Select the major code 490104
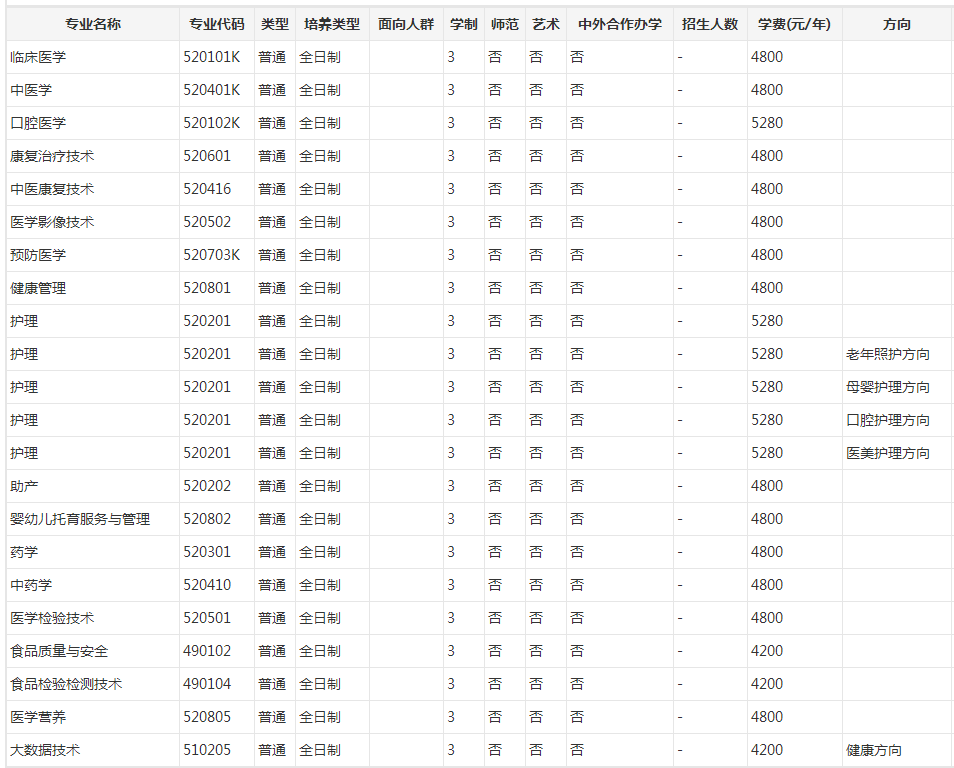954x768 pixels. 207,684
